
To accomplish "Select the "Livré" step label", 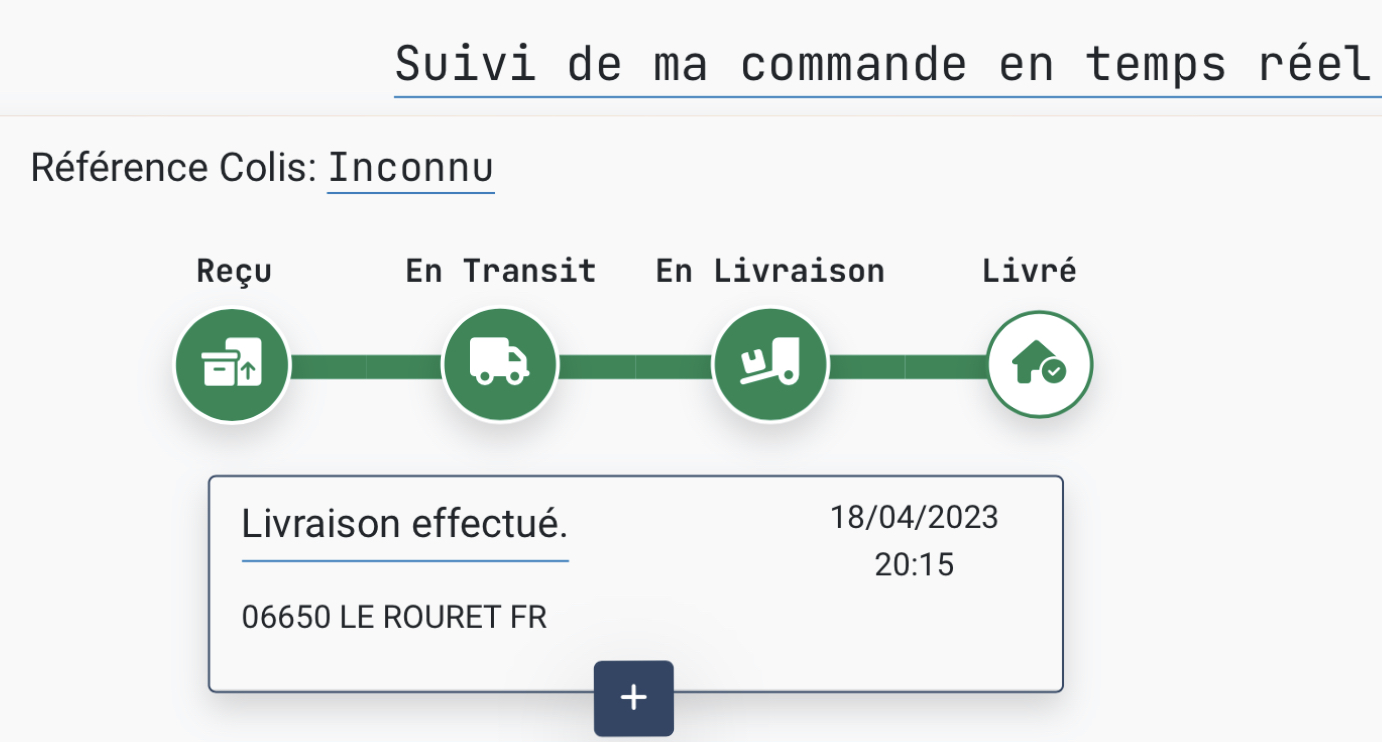I will pyautogui.click(x=1029, y=271).
